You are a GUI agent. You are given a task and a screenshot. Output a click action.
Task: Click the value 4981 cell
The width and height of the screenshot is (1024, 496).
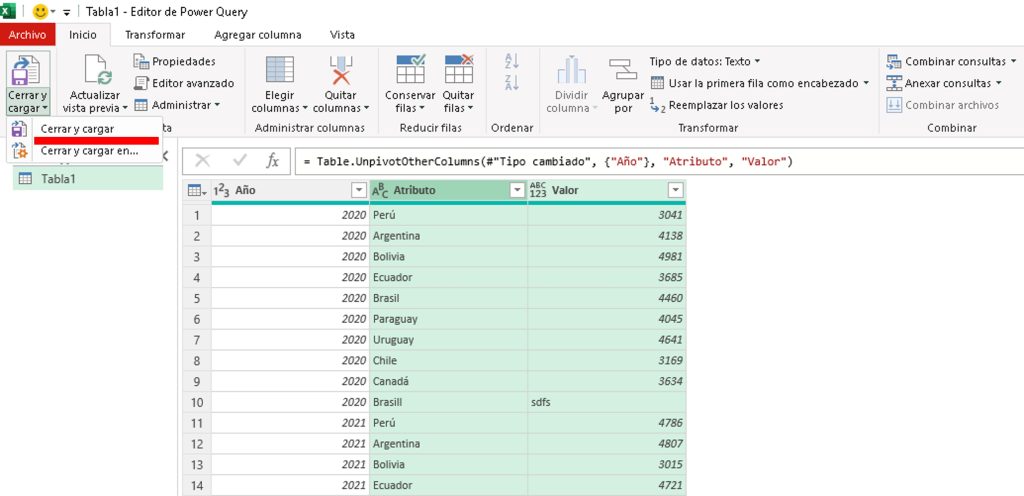coord(607,256)
